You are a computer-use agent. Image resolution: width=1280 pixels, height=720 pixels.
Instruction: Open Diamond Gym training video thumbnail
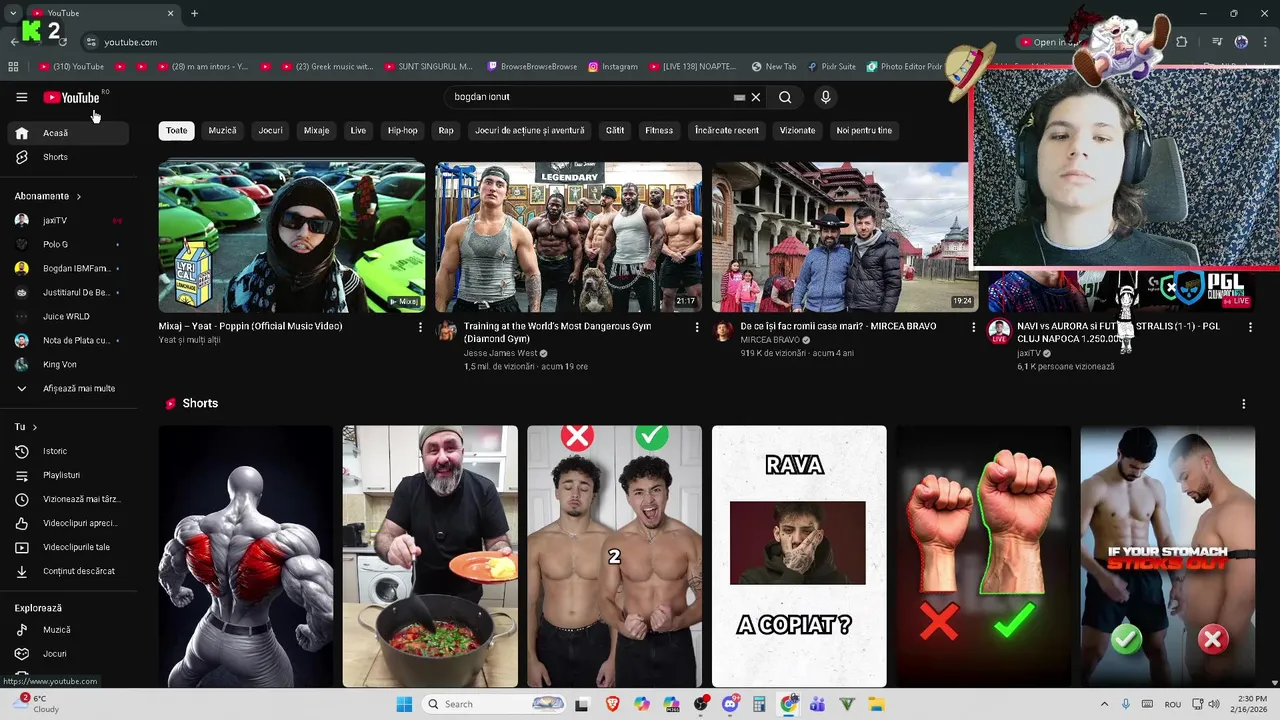568,237
